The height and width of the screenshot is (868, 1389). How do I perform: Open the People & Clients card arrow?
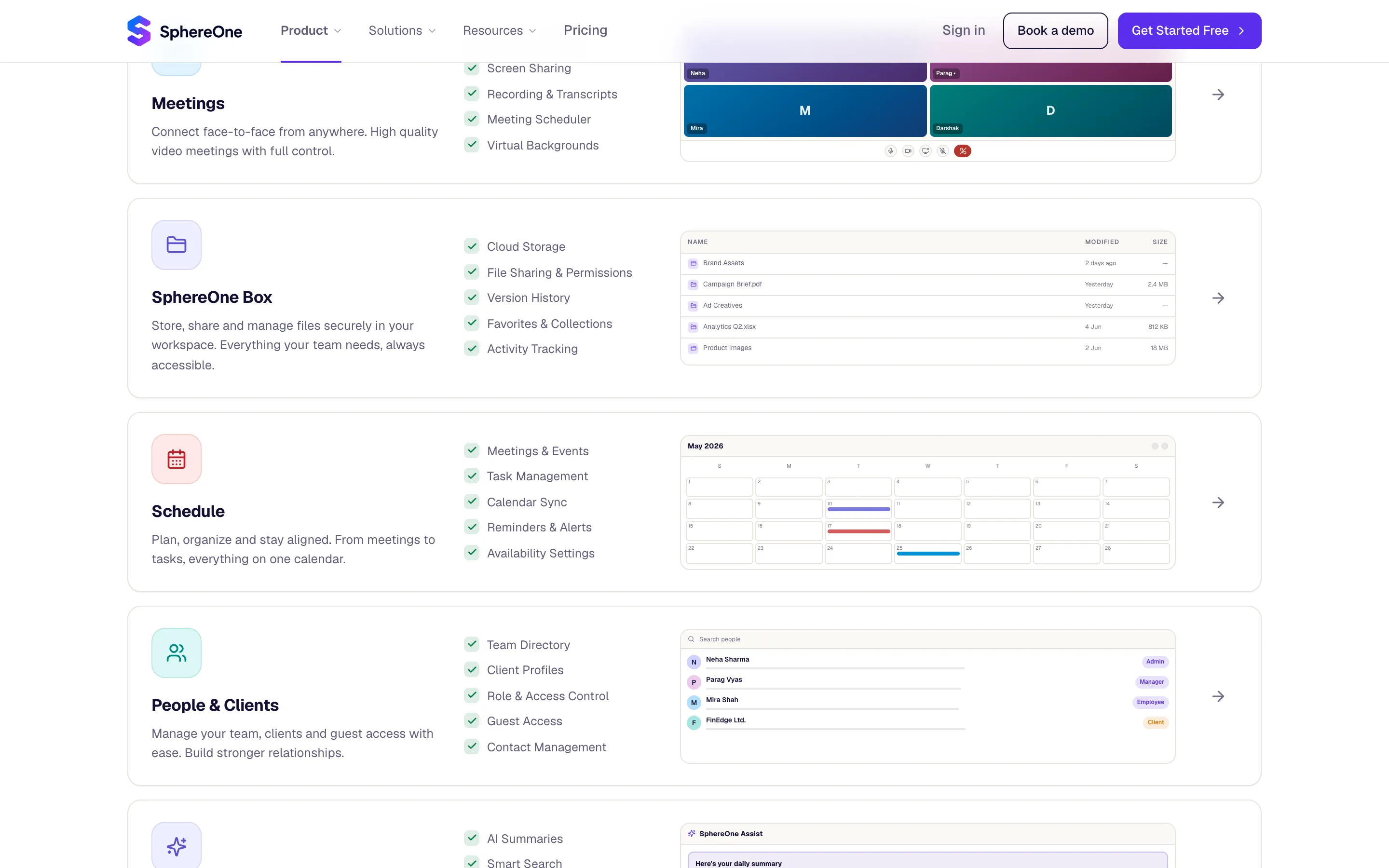[1218, 696]
